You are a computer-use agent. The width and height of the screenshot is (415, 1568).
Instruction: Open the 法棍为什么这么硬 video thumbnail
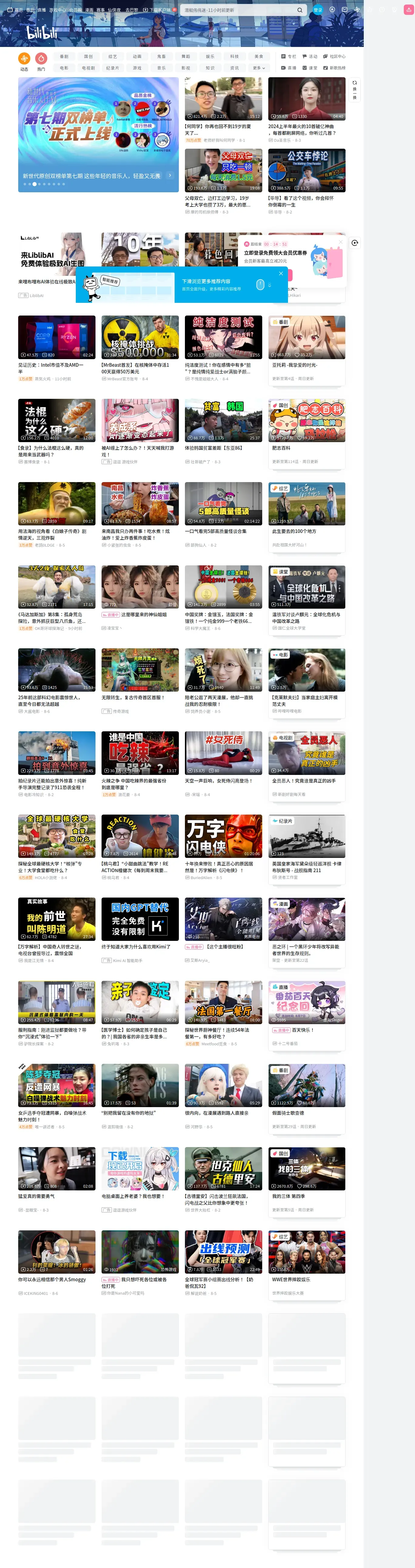tap(57, 420)
